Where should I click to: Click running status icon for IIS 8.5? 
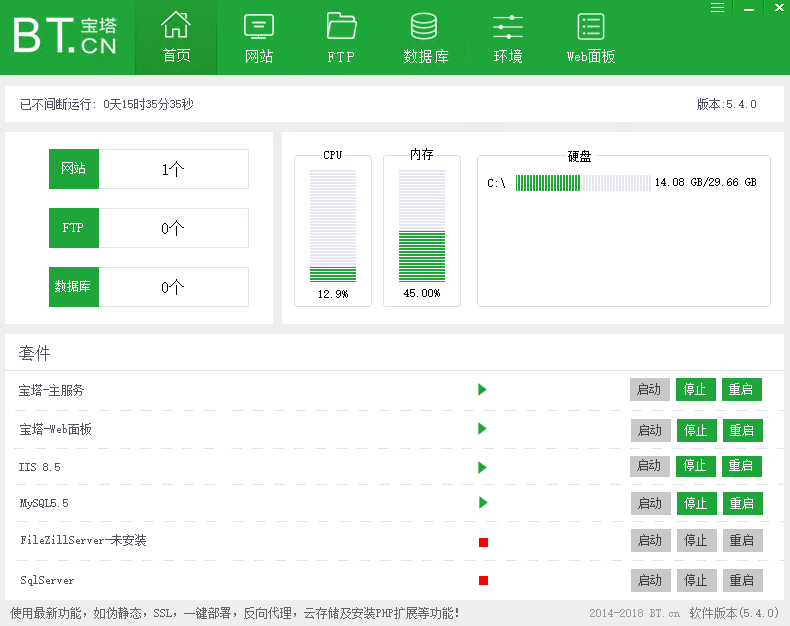pos(482,468)
